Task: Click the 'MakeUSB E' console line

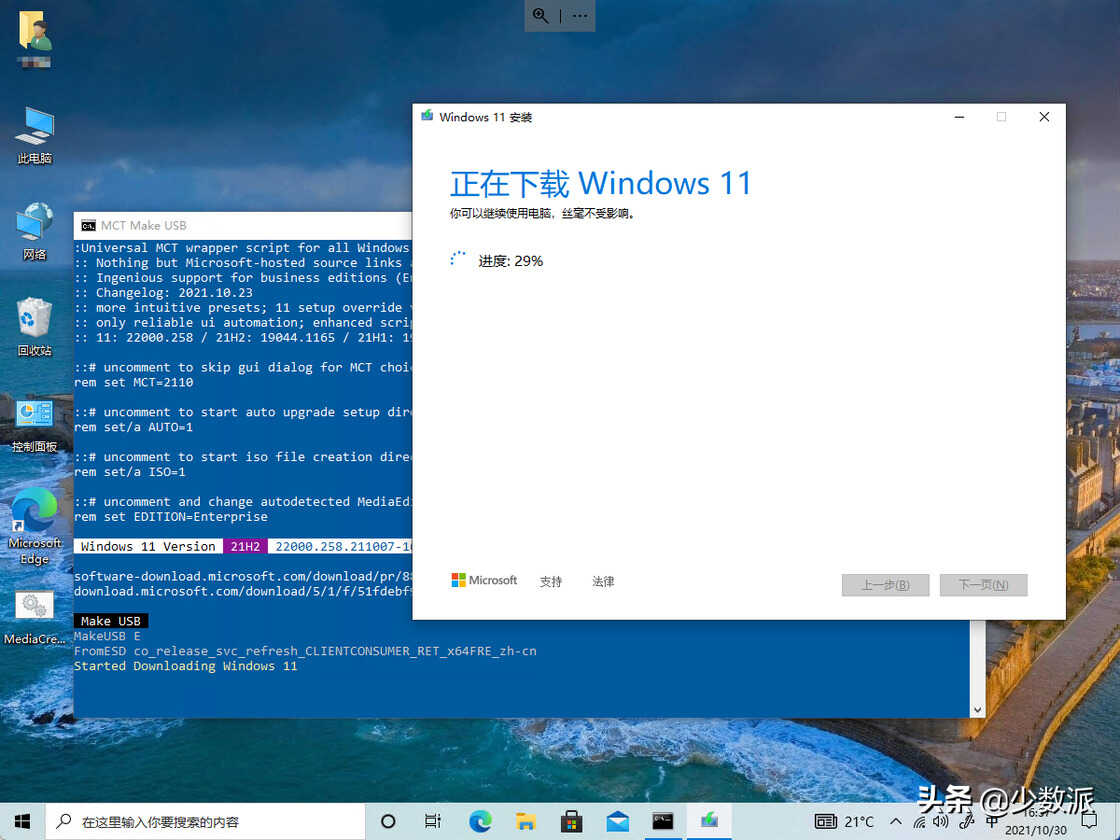Action: [x=107, y=636]
